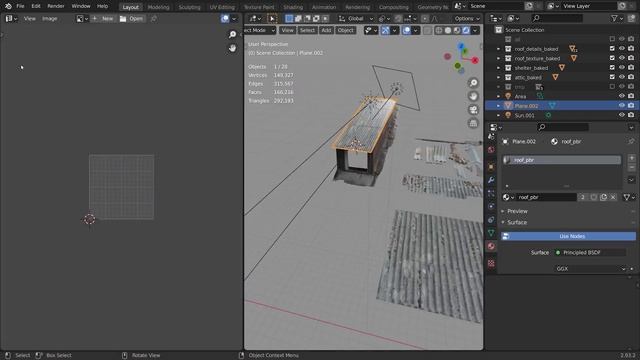
Task: Expand the Area light tree row
Action: pos(498,96)
